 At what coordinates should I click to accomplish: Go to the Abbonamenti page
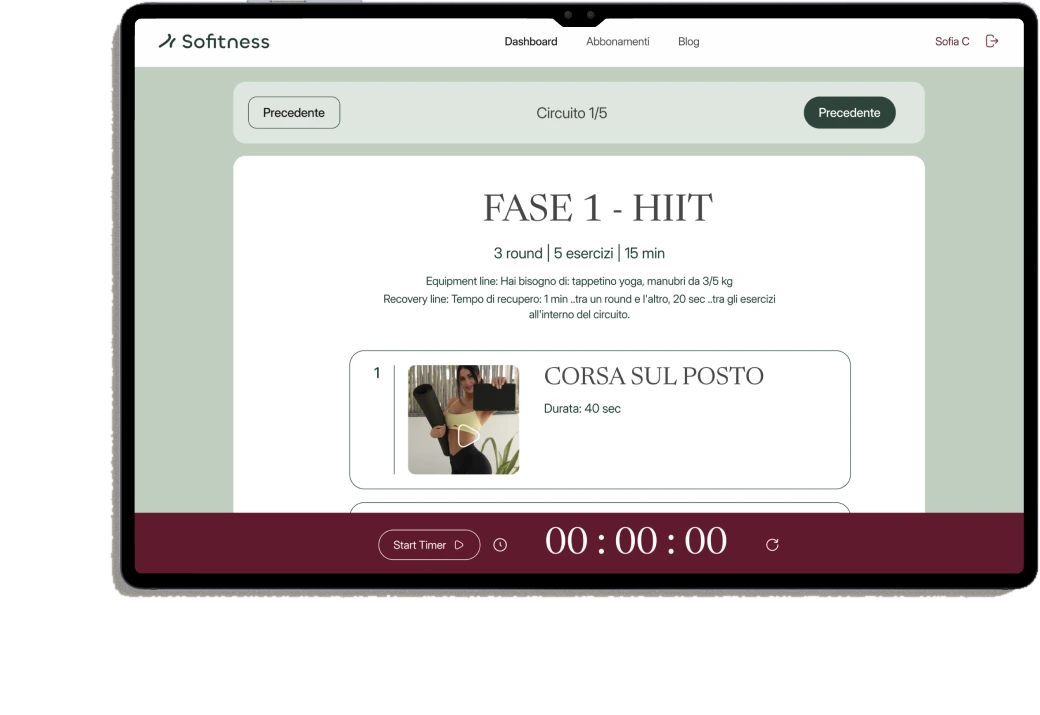tap(618, 41)
